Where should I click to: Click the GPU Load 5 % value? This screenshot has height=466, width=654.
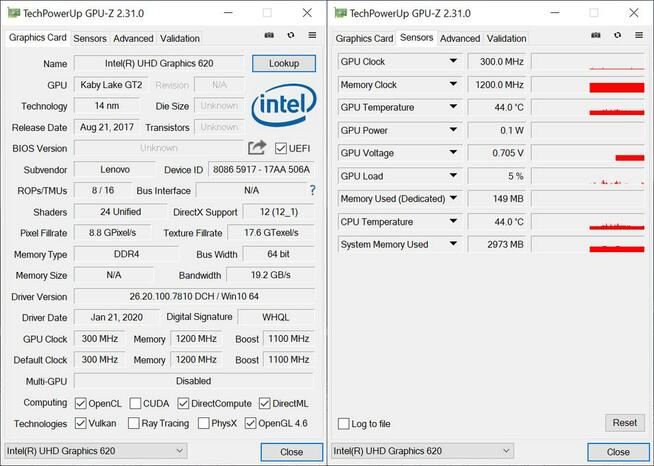pos(497,176)
